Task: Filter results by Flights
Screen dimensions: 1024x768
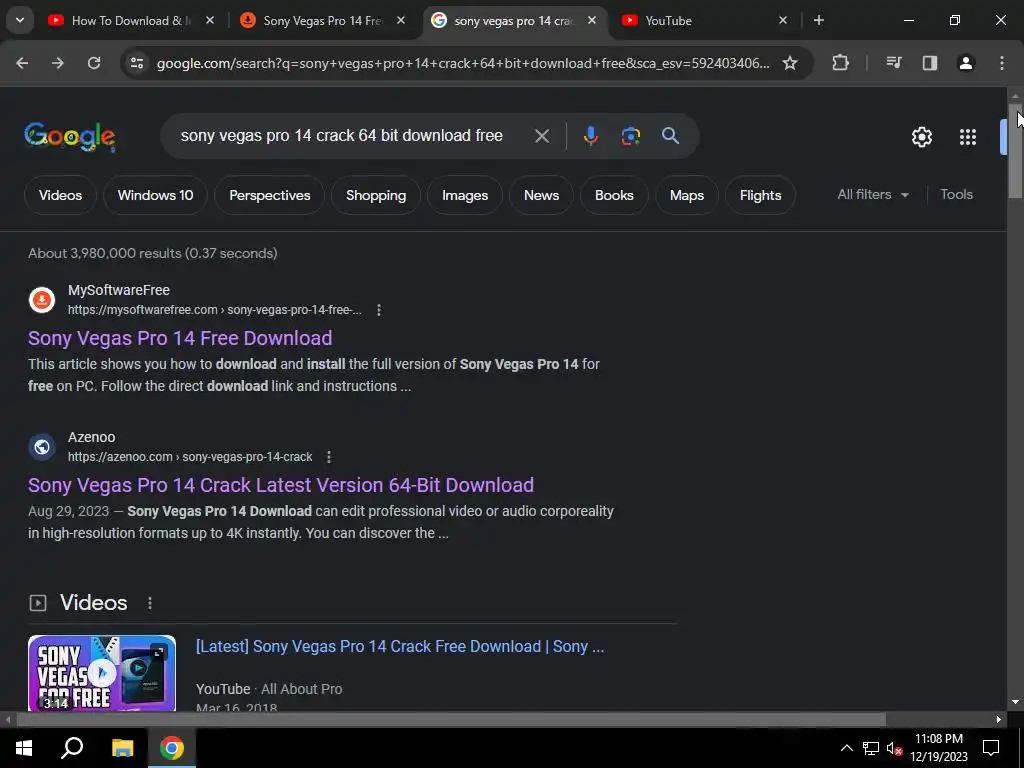Action: coord(760,195)
